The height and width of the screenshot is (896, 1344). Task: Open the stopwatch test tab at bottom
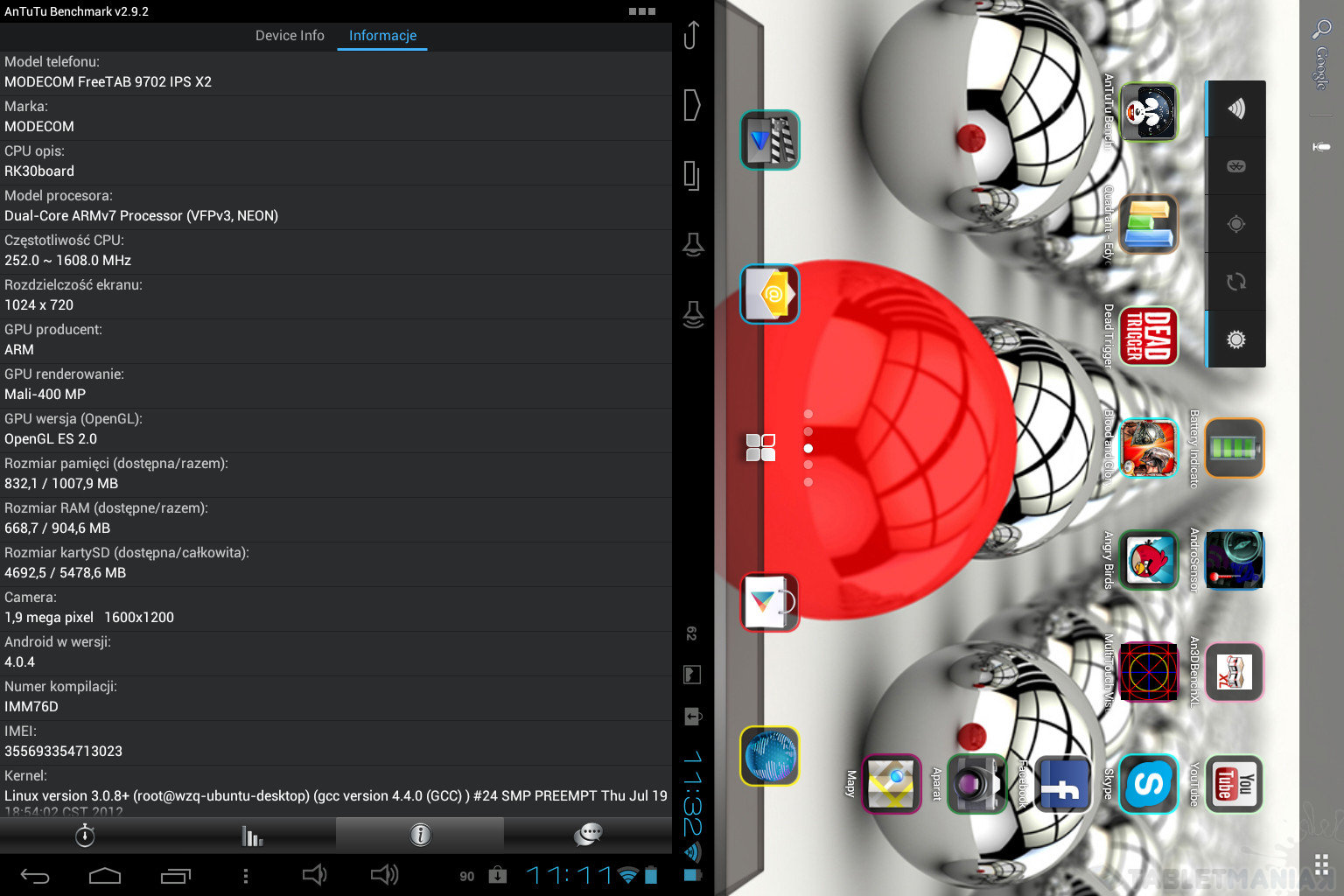pos(84,836)
